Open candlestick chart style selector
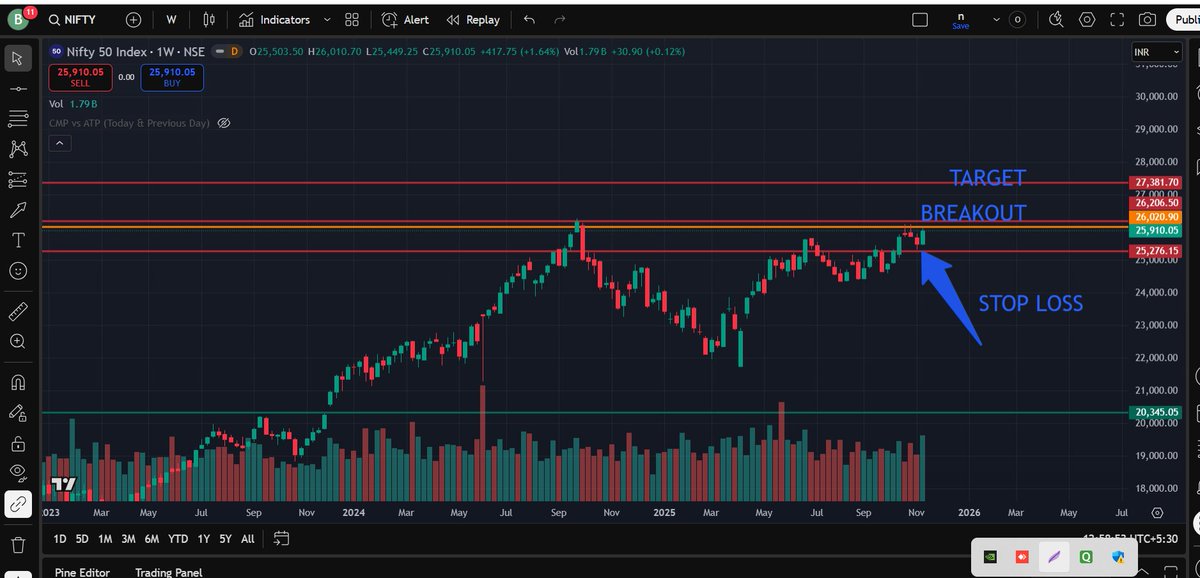This screenshot has width=1200, height=578. (208, 20)
